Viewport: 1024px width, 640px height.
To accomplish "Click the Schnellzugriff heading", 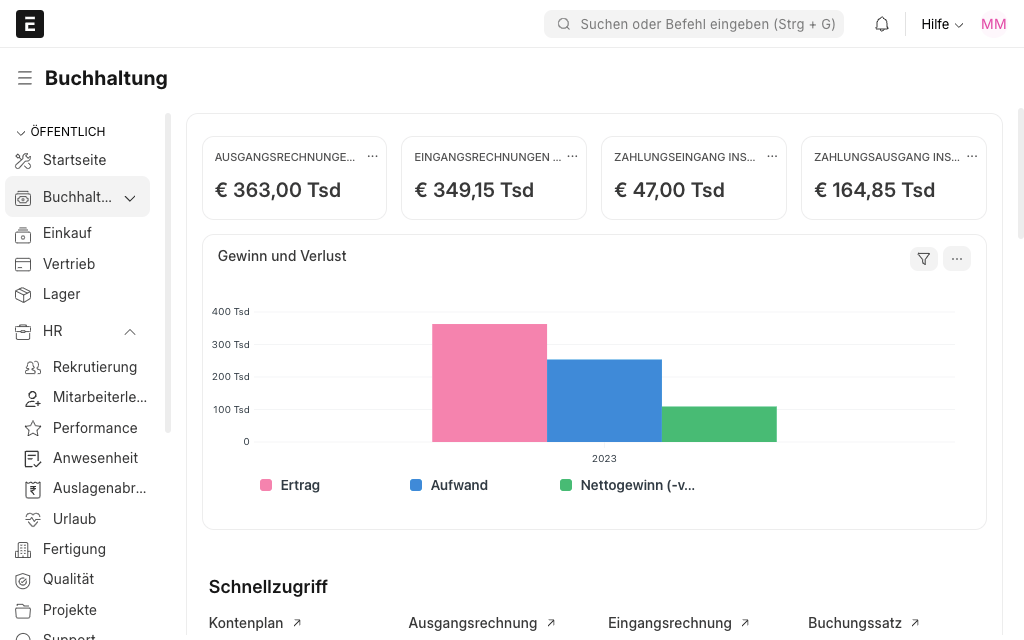I will (x=268, y=586).
